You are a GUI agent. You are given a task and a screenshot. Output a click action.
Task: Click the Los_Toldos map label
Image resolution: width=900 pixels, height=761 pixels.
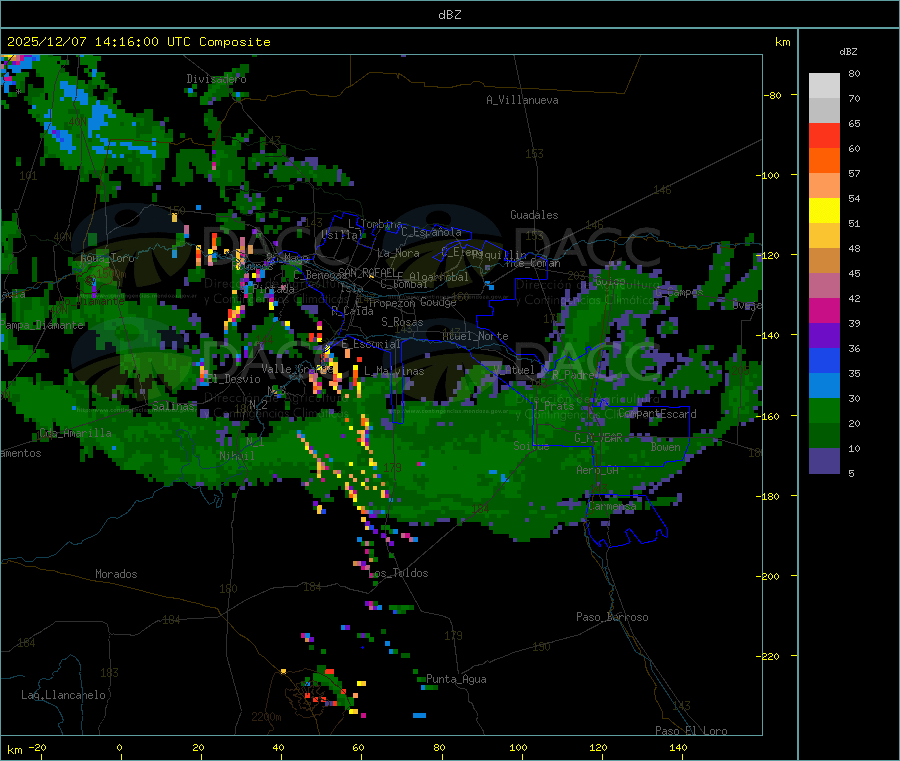(399, 573)
